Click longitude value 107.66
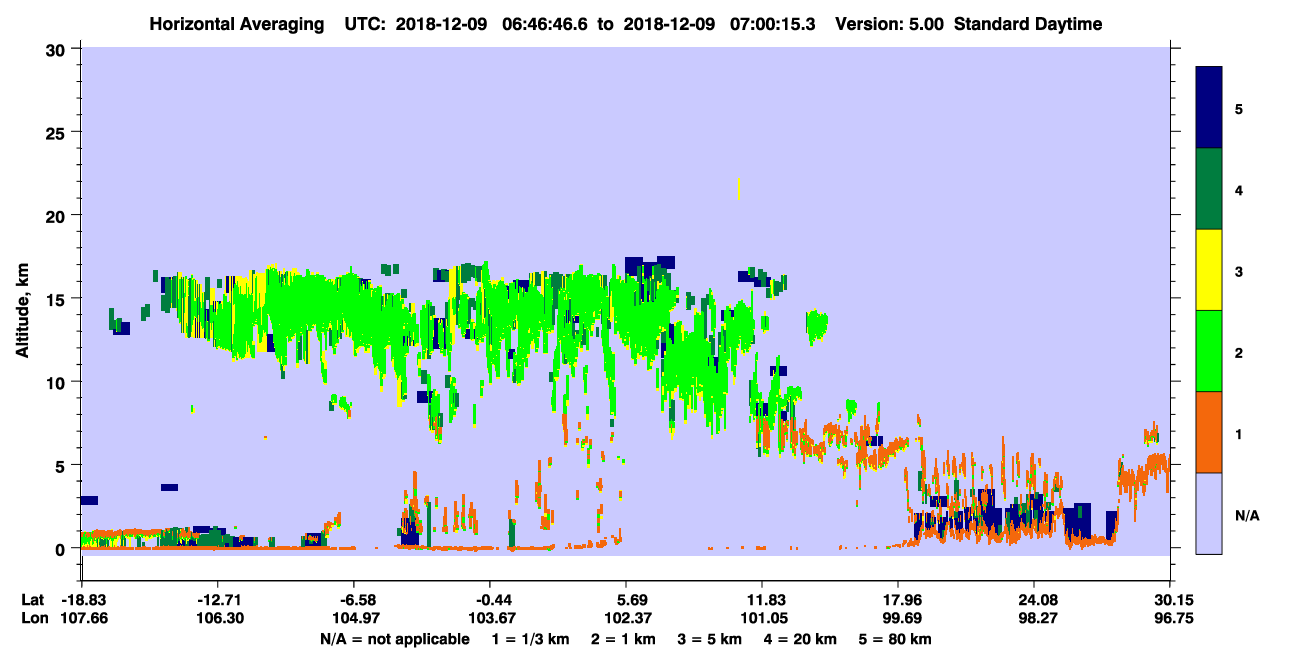This screenshot has width=1300, height=667. (84, 618)
